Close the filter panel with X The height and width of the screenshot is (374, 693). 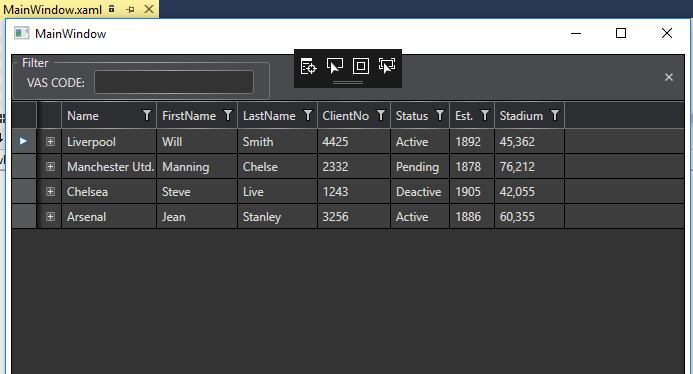(669, 77)
